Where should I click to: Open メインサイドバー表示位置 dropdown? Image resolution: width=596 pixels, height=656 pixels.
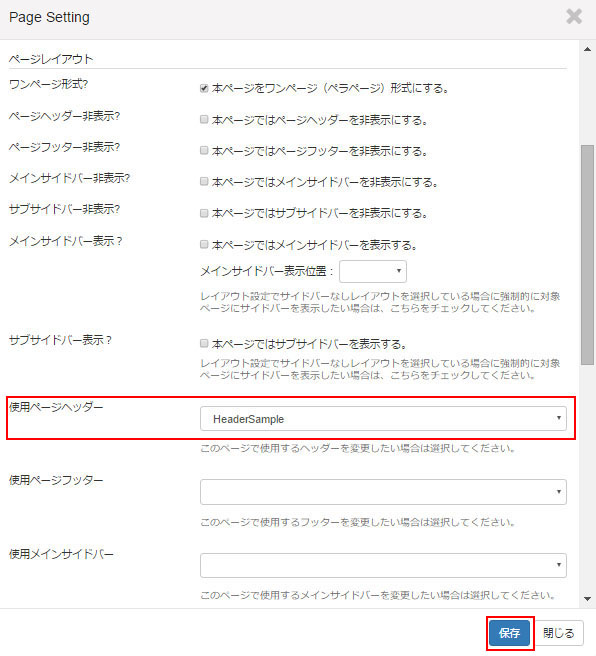pyautogui.click(x=373, y=272)
